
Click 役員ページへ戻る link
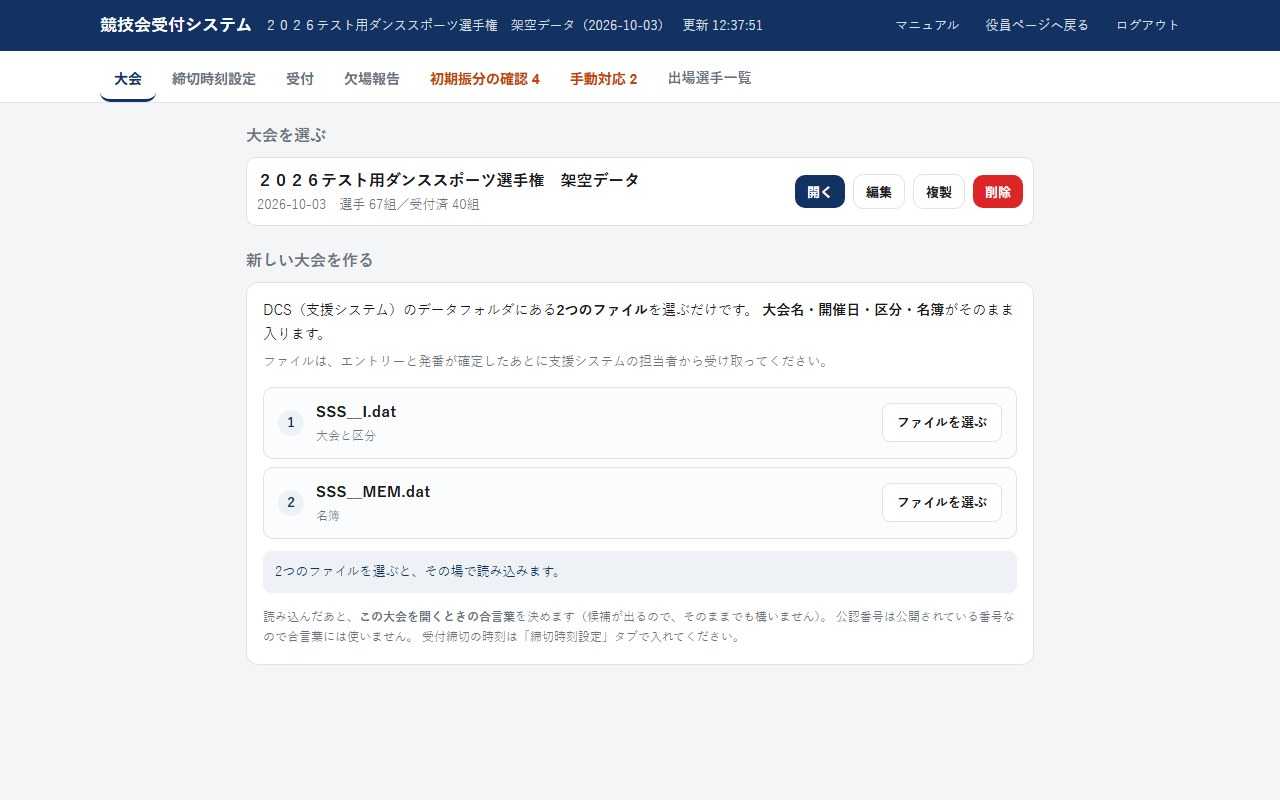1037,25
